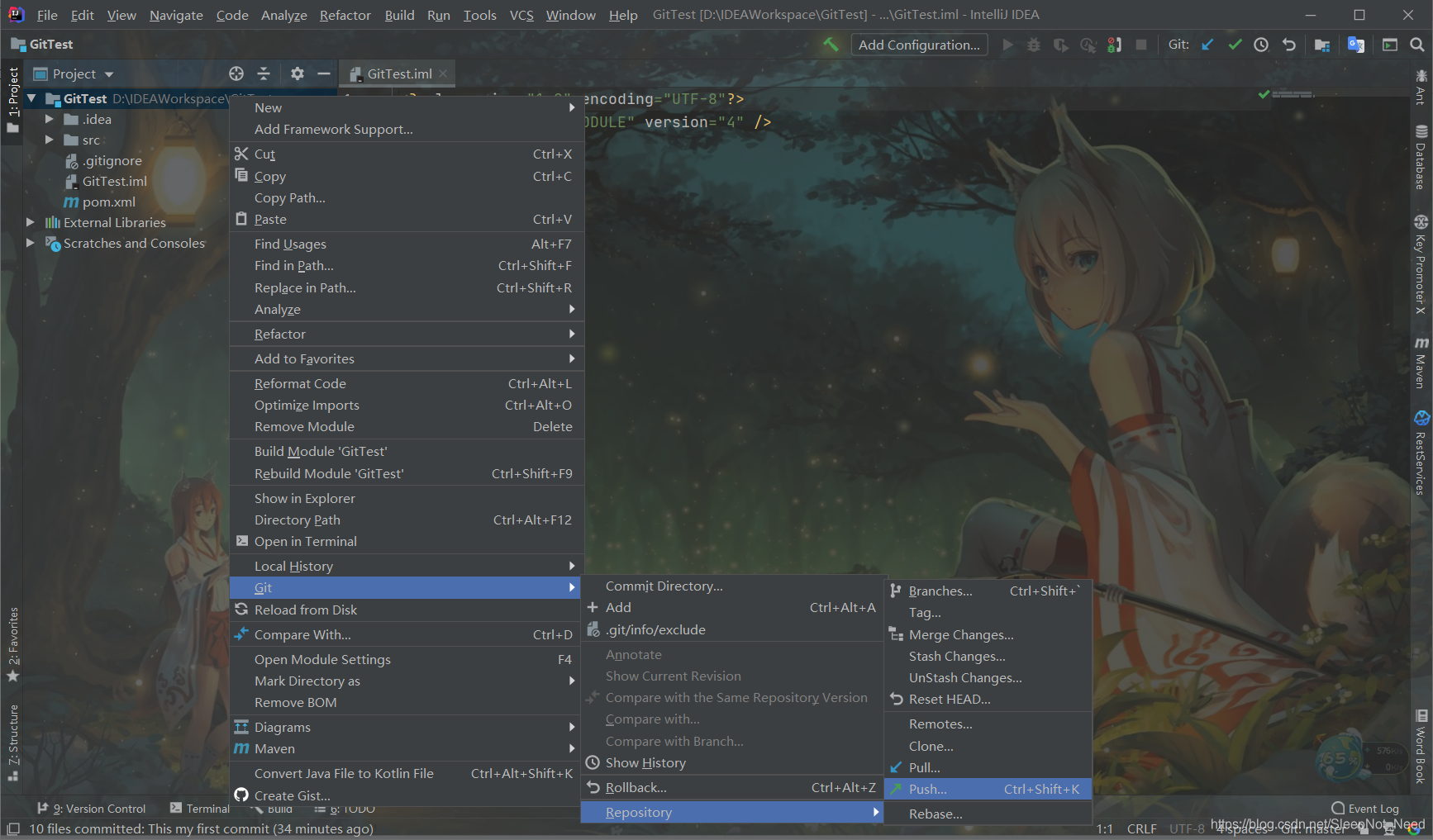The image size is (1433, 840).
Task: Open the Favorites tool window
Action: click(x=12, y=644)
